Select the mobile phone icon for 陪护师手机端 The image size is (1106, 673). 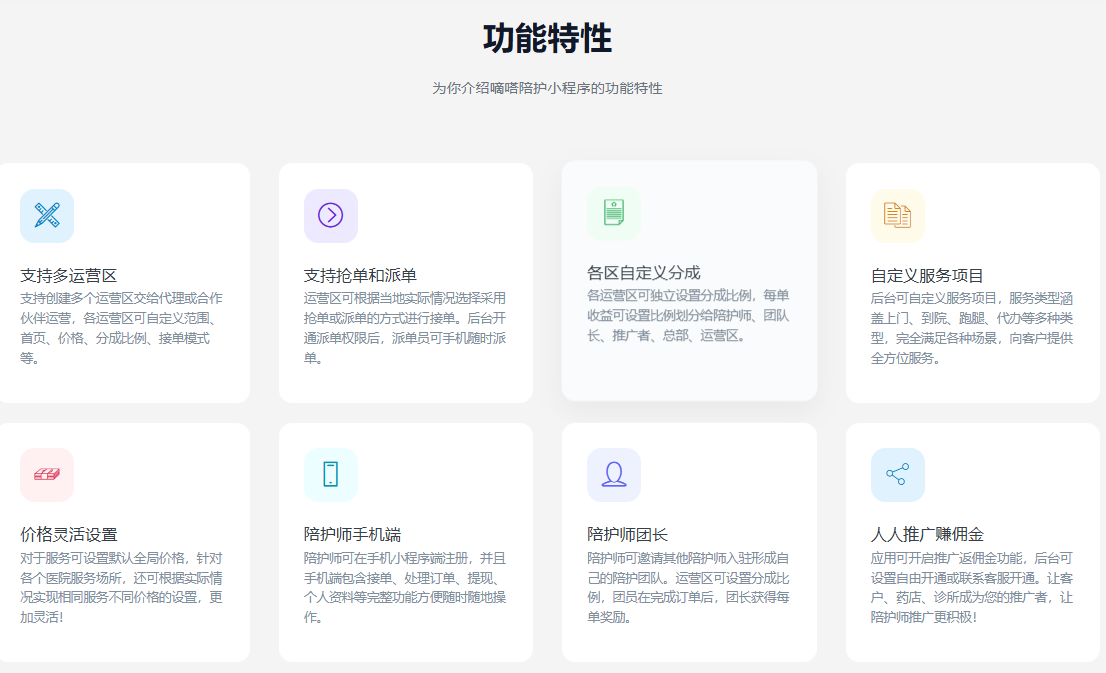pos(330,474)
